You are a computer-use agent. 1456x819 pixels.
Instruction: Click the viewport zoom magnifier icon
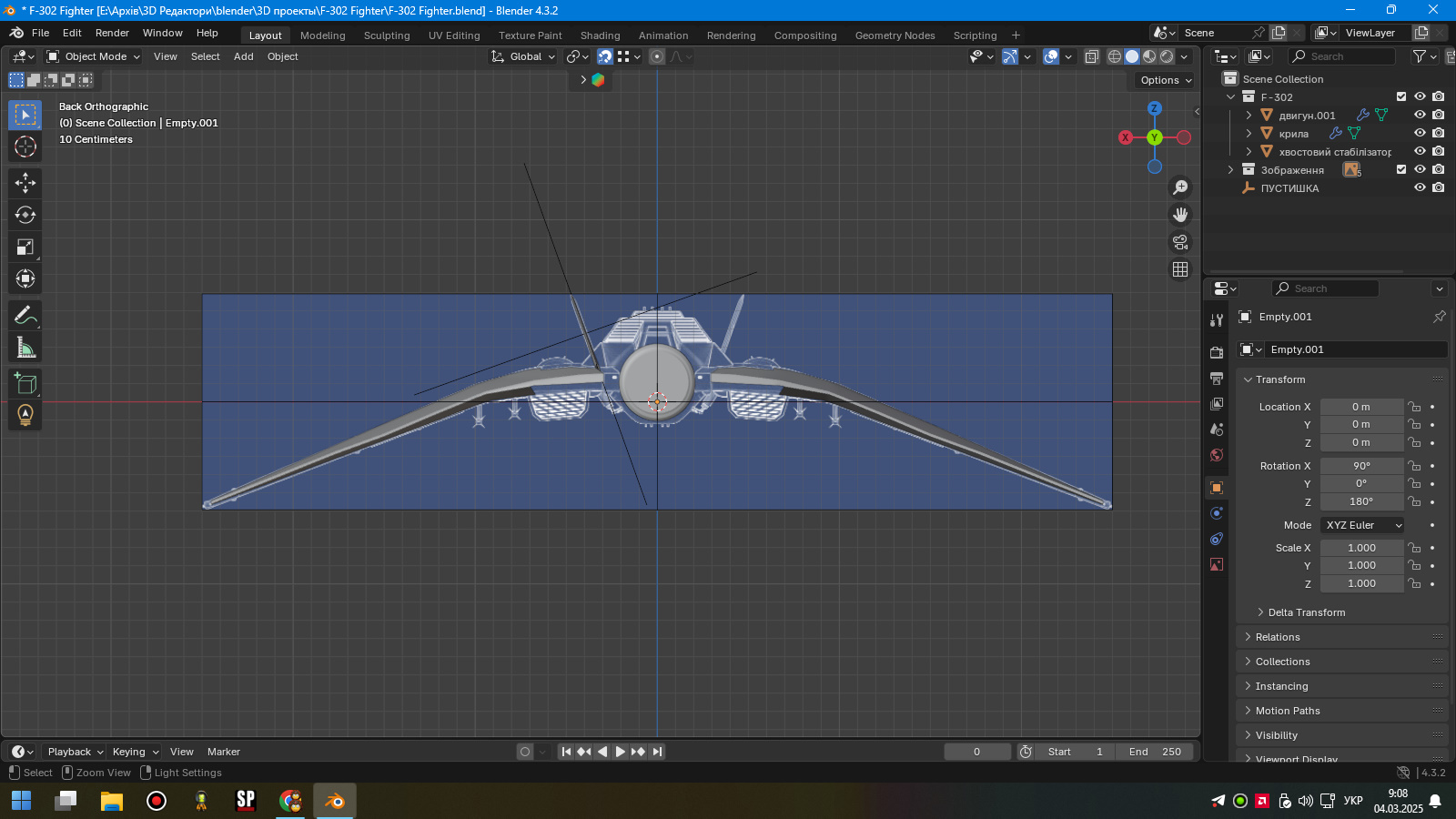(1180, 187)
